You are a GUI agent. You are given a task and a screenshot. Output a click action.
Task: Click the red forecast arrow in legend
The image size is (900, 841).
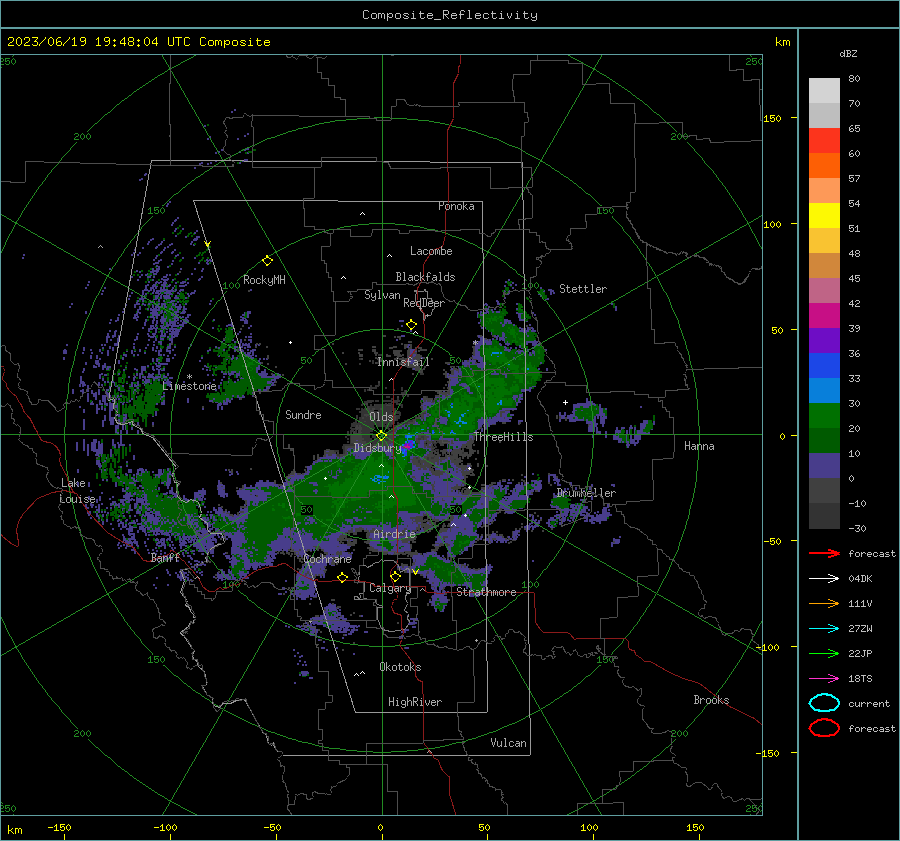824,553
